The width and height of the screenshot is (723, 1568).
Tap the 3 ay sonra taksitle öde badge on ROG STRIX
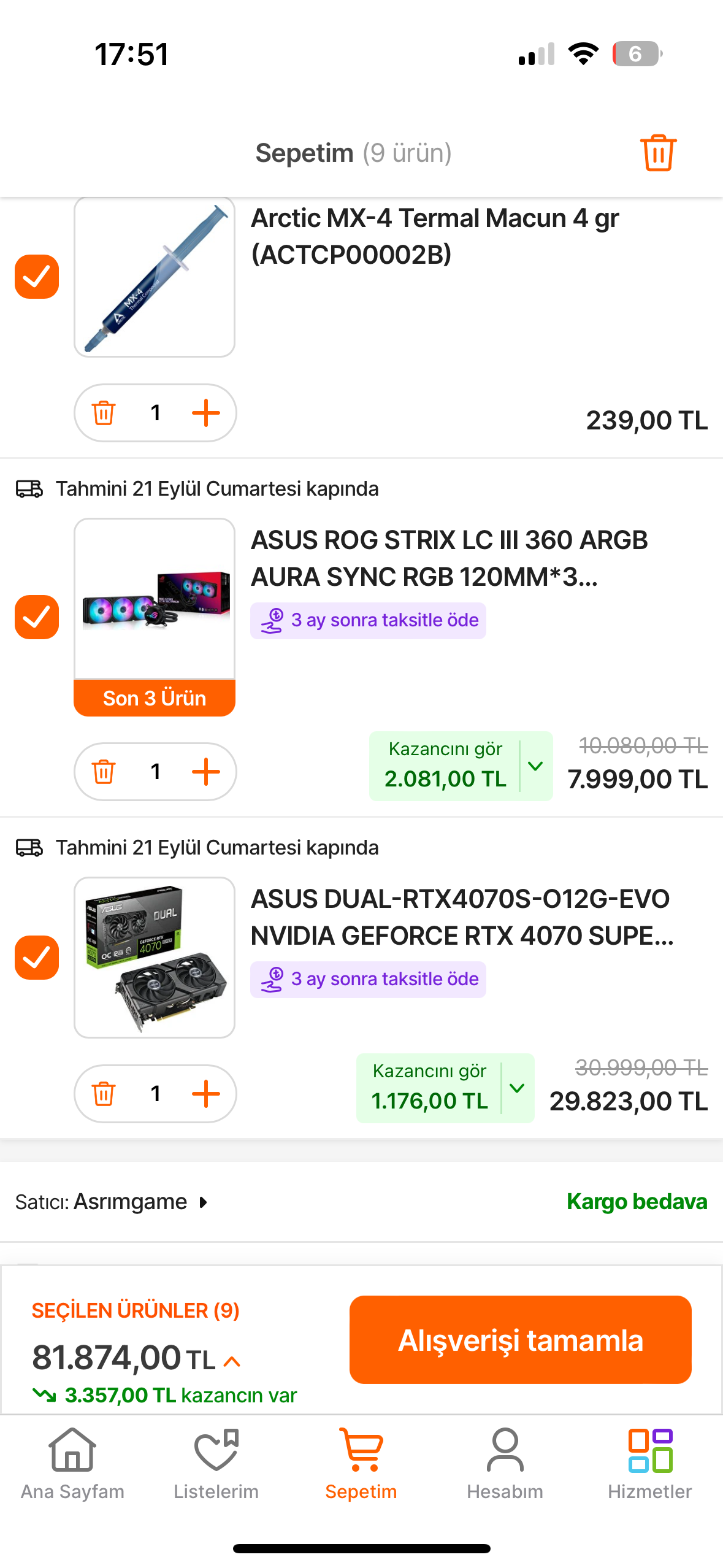(368, 620)
